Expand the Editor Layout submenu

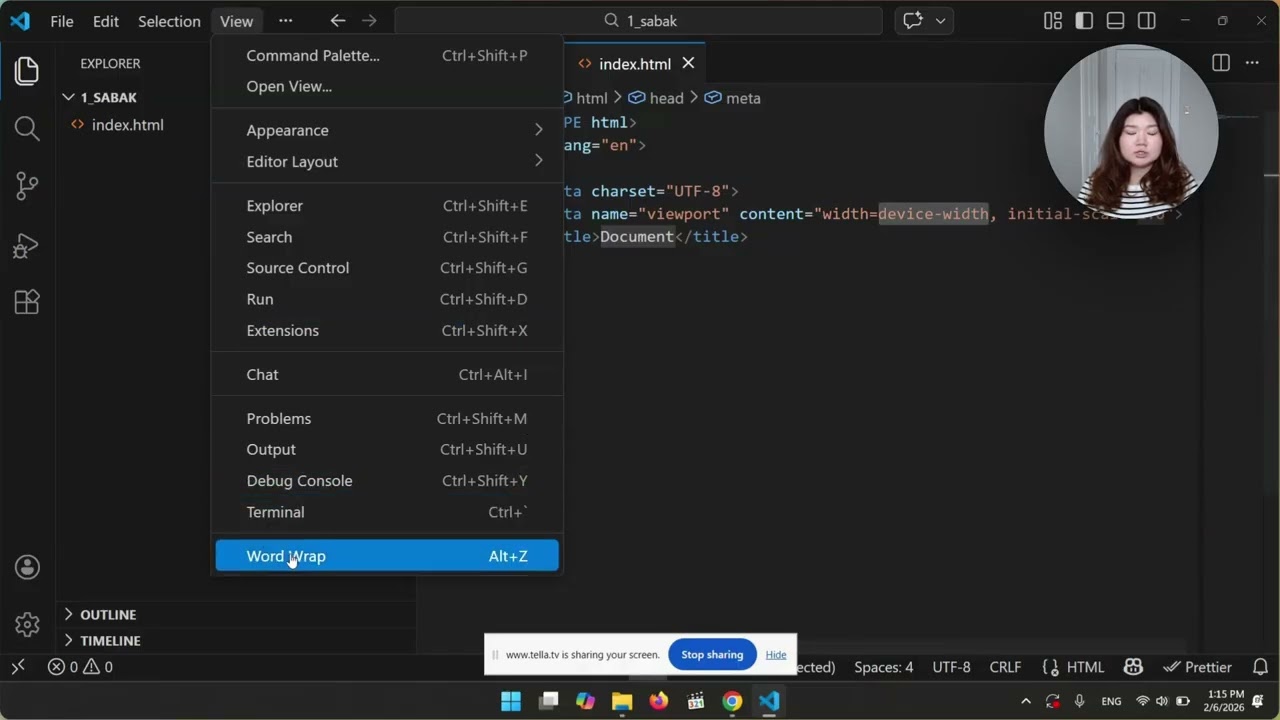coord(387,161)
